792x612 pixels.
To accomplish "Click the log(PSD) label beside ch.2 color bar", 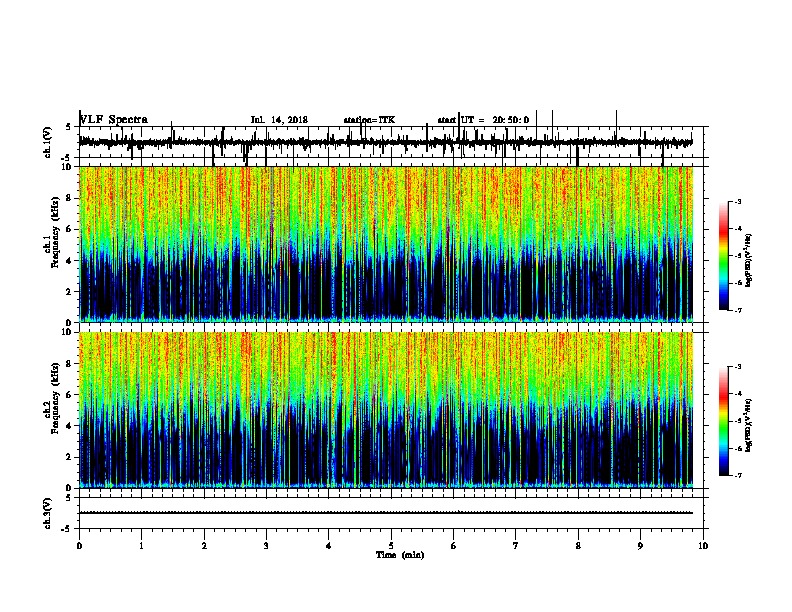I will (748, 425).
